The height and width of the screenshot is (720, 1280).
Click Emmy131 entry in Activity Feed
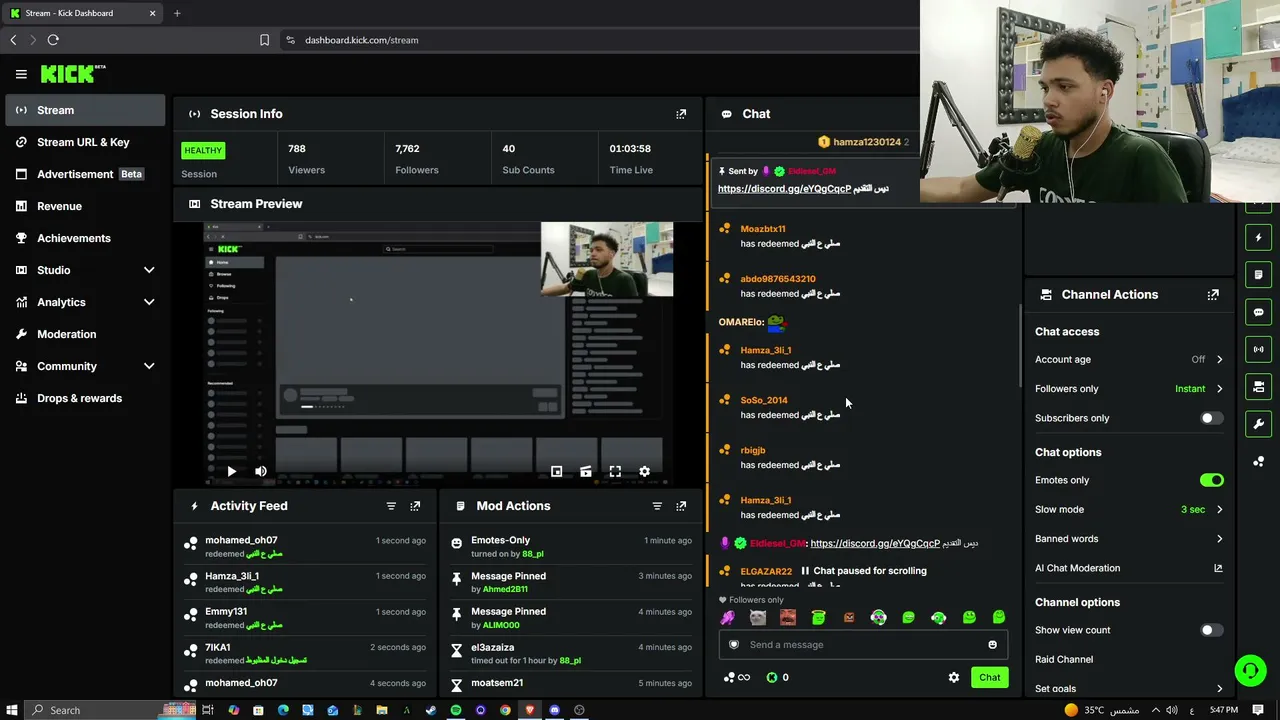[x=305, y=618]
